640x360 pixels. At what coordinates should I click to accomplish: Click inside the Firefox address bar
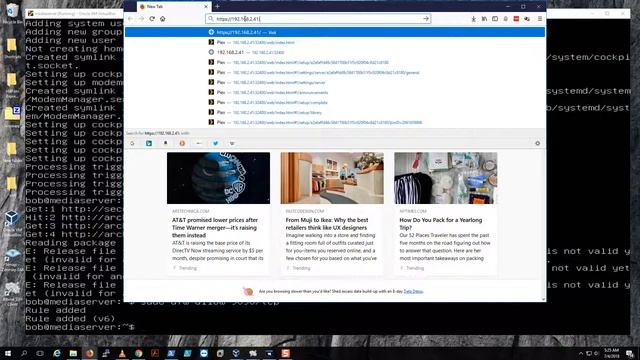[318, 19]
